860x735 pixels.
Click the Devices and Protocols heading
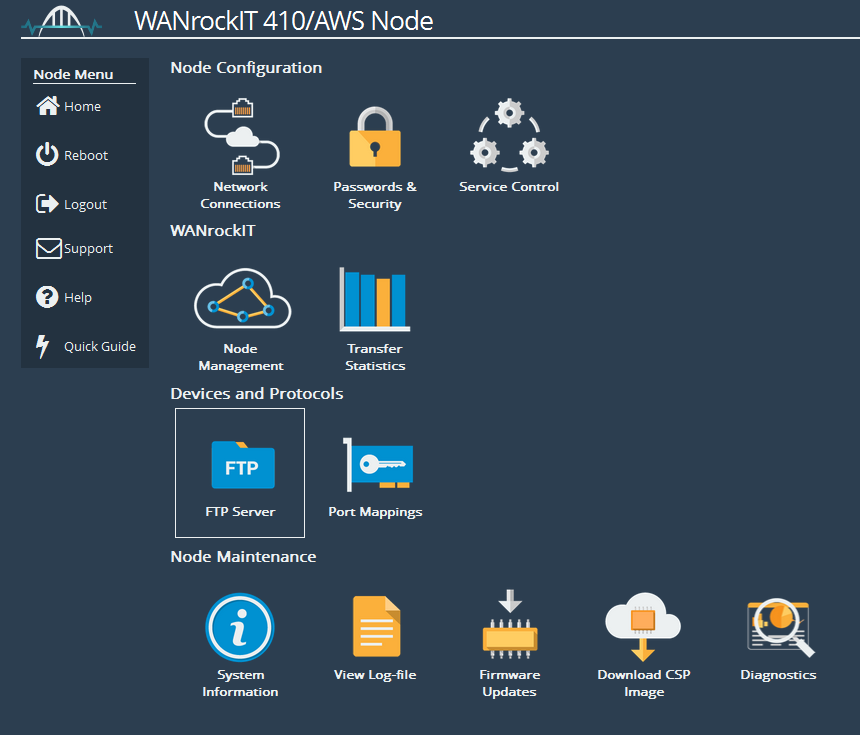click(257, 393)
